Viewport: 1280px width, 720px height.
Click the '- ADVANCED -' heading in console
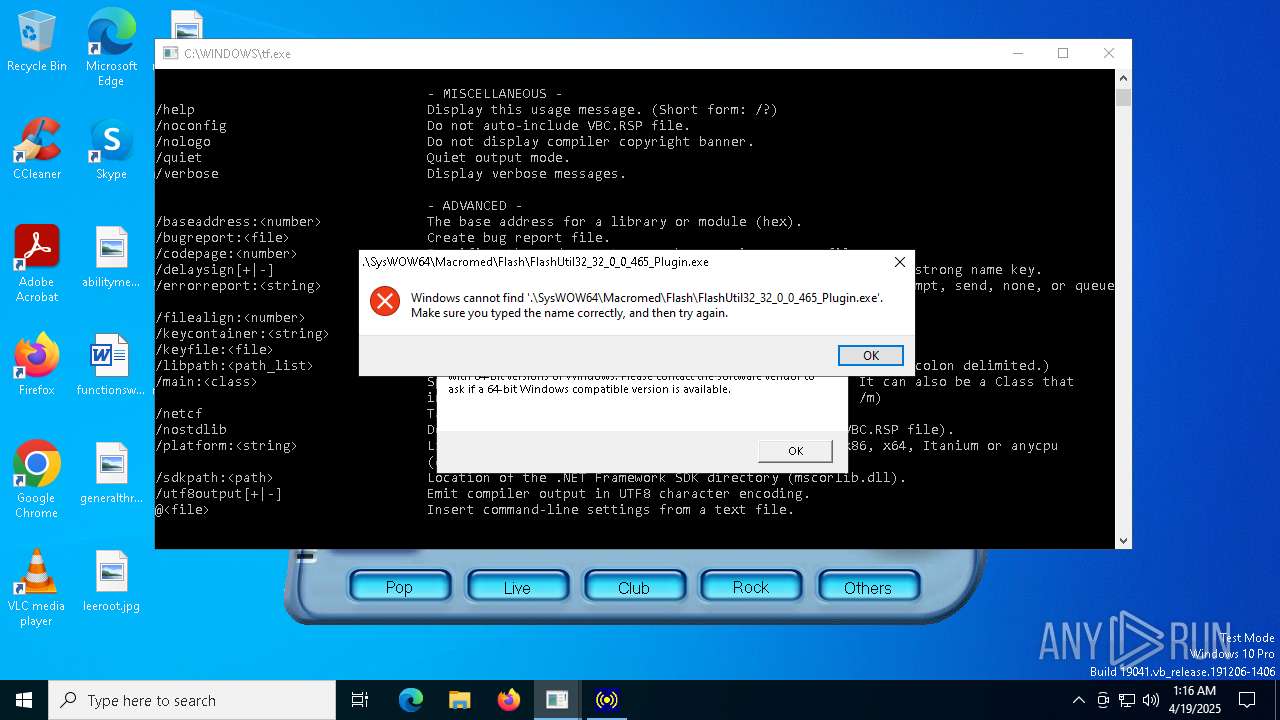pos(474,205)
